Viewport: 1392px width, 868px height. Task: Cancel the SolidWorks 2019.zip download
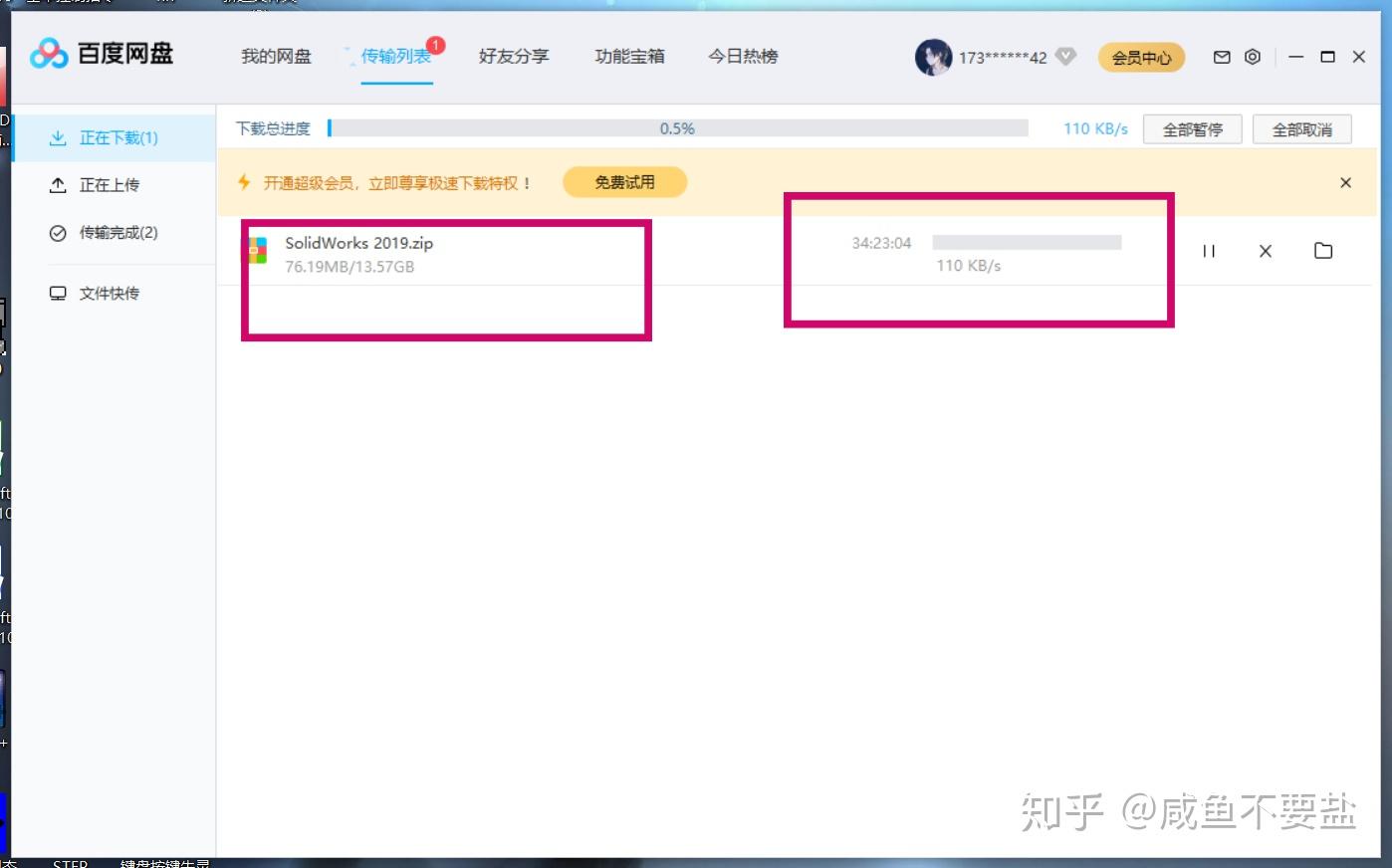pyautogui.click(x=1266, y=251)
